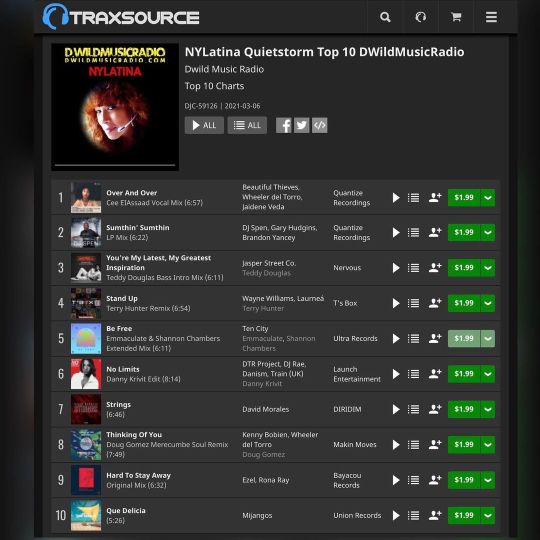Click the Traxsource logo
Viewport: 540px width, 540px height.
pos(121,17)
